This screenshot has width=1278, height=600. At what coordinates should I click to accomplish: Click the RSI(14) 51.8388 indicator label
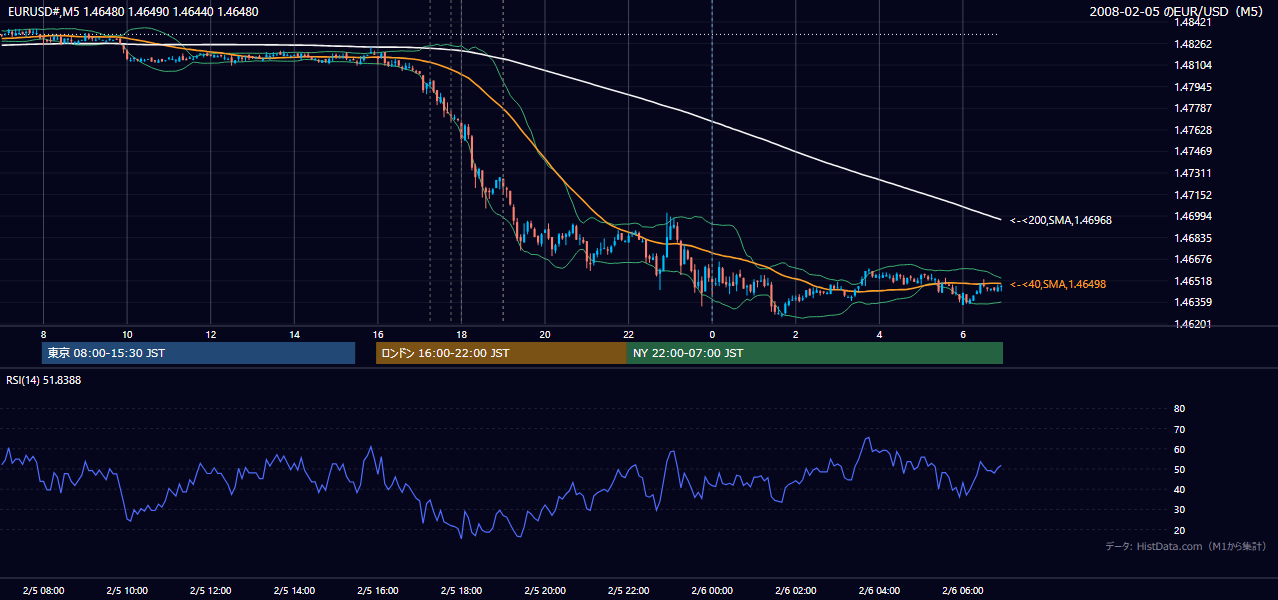(44, 380)
